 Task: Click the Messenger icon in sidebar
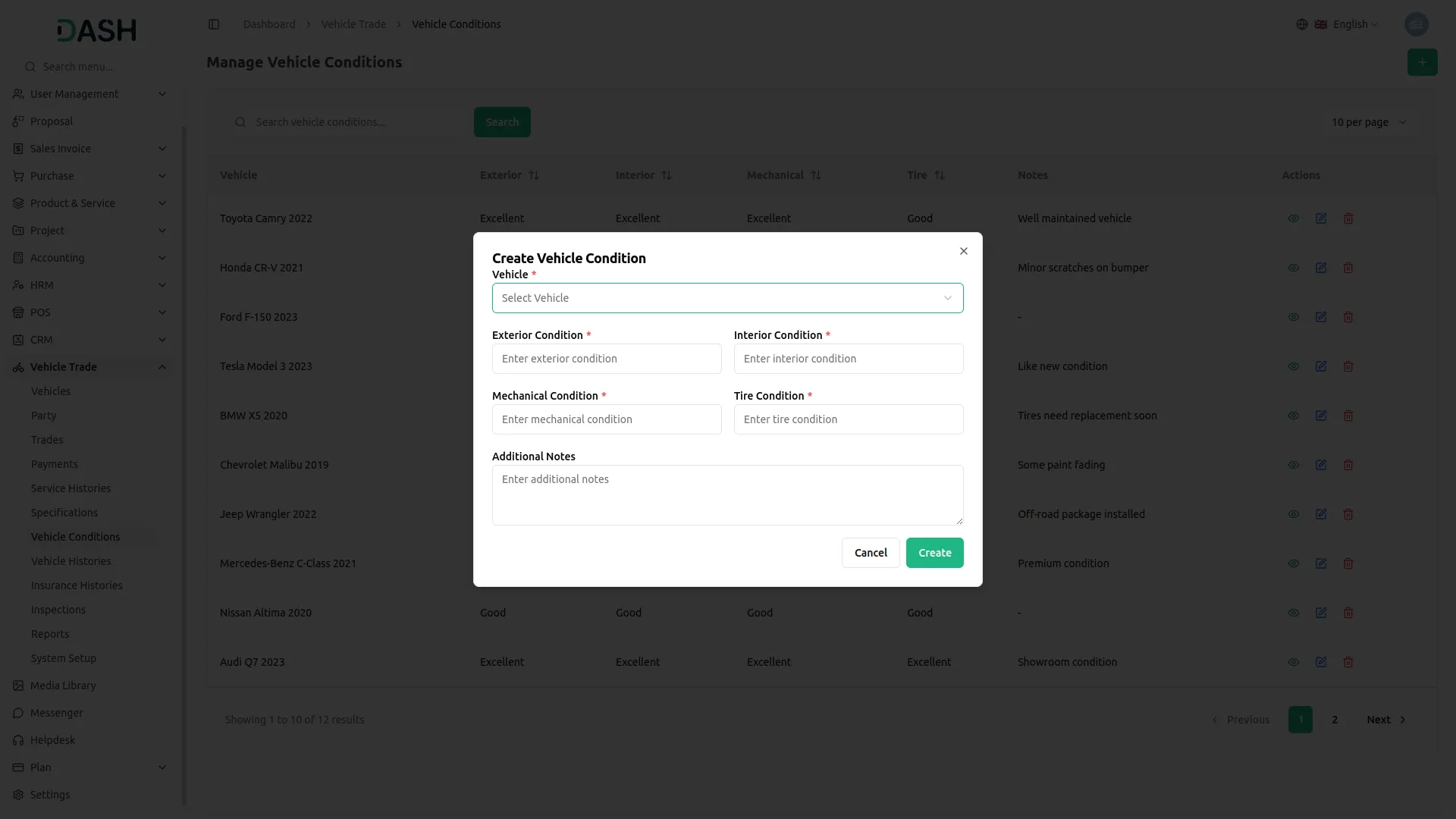click(18, 713)
